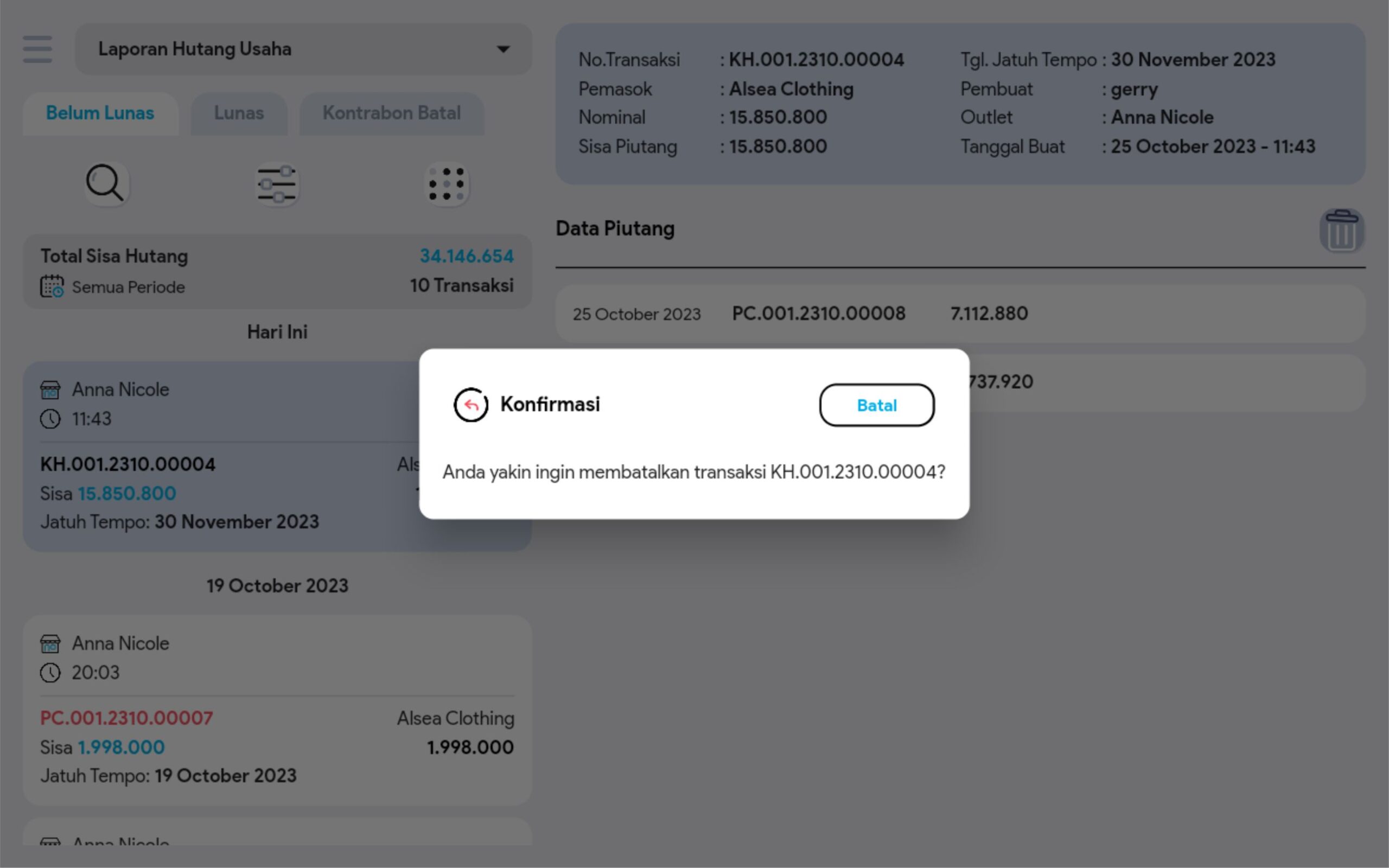Image resolution: width=1389 pixels, height=868 pixels.
Task: Click the calendar icon next to Semua Periode
Action: click(52, 286)
